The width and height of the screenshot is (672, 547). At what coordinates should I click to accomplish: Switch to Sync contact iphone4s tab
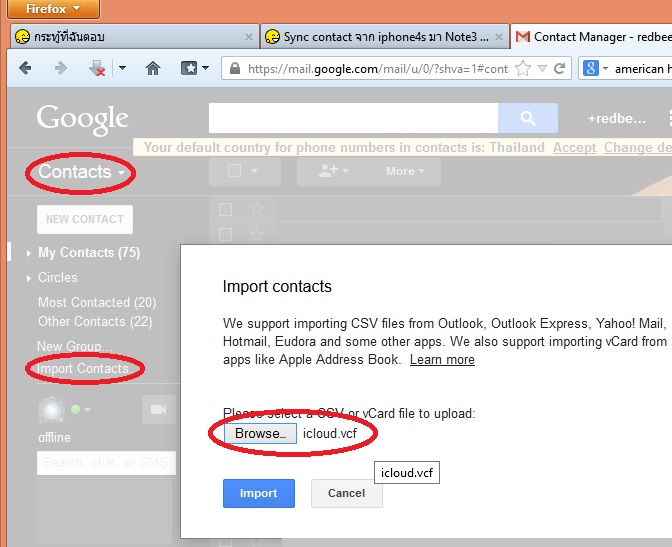(384, 37)
